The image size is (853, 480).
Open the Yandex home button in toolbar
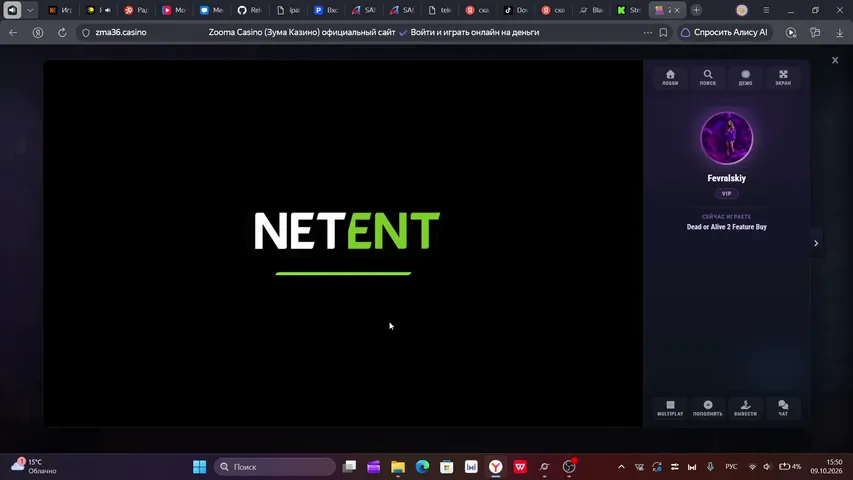click(x=38, y=33)
